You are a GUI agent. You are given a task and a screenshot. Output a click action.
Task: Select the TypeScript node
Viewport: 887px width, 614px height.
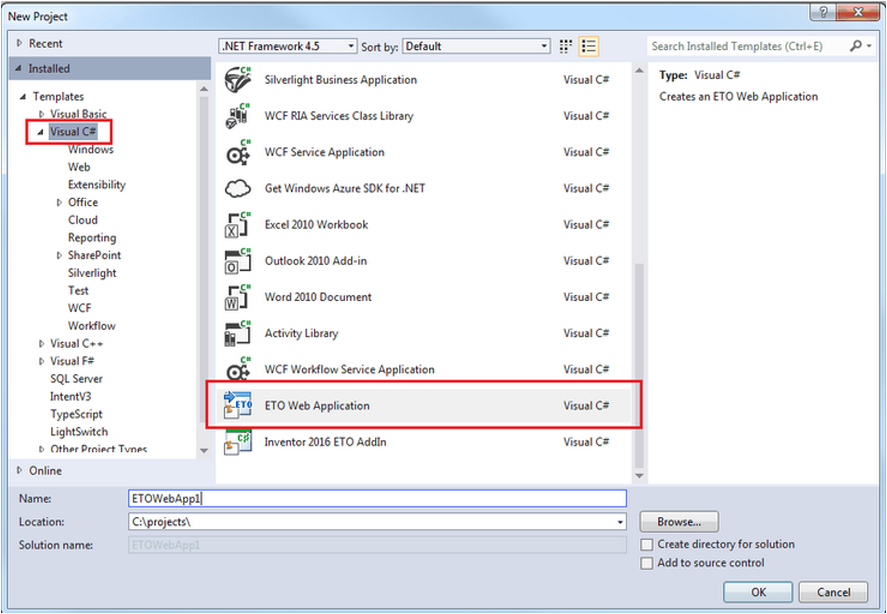pyautogui.click(x=76, y=414)
